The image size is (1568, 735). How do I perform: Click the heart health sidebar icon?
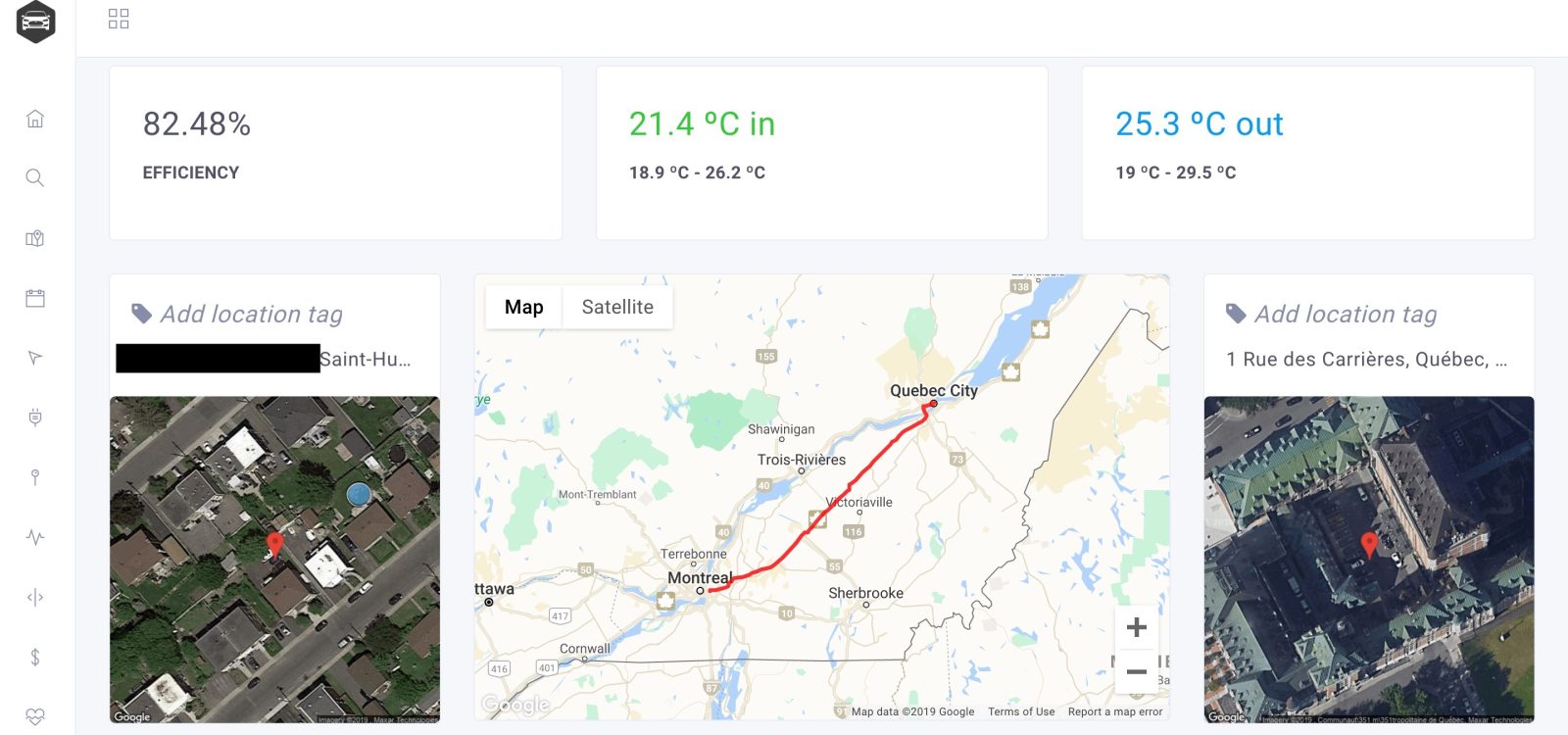pyautogui.click(x=35, y=716)
